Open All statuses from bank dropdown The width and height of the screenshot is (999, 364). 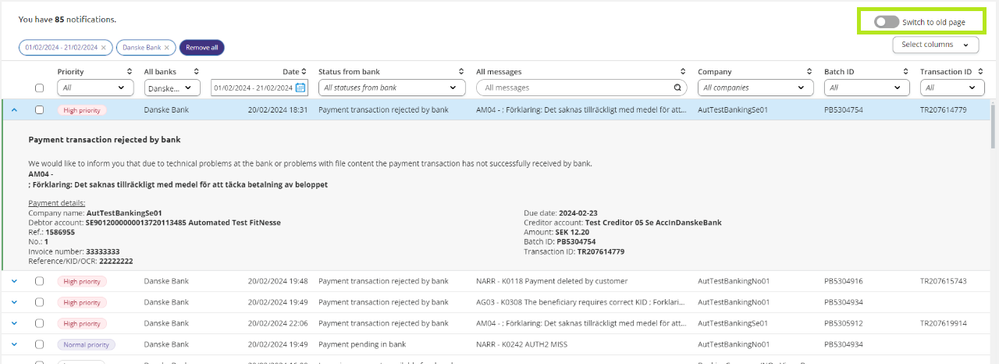click(x=390, y=87)
